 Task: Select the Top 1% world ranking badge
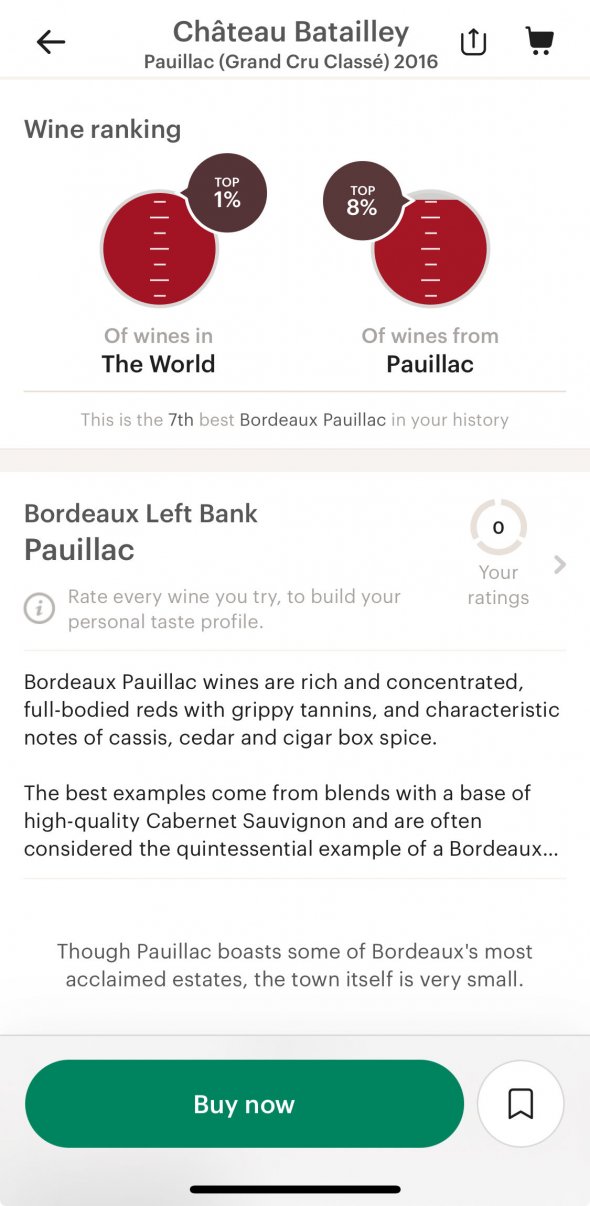coord(228,191)
